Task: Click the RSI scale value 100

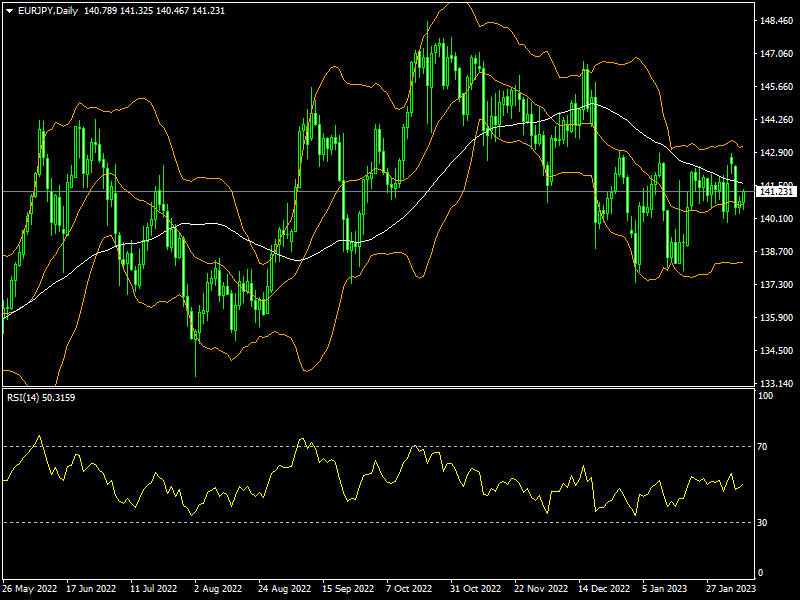Action: tap(766, 396)
